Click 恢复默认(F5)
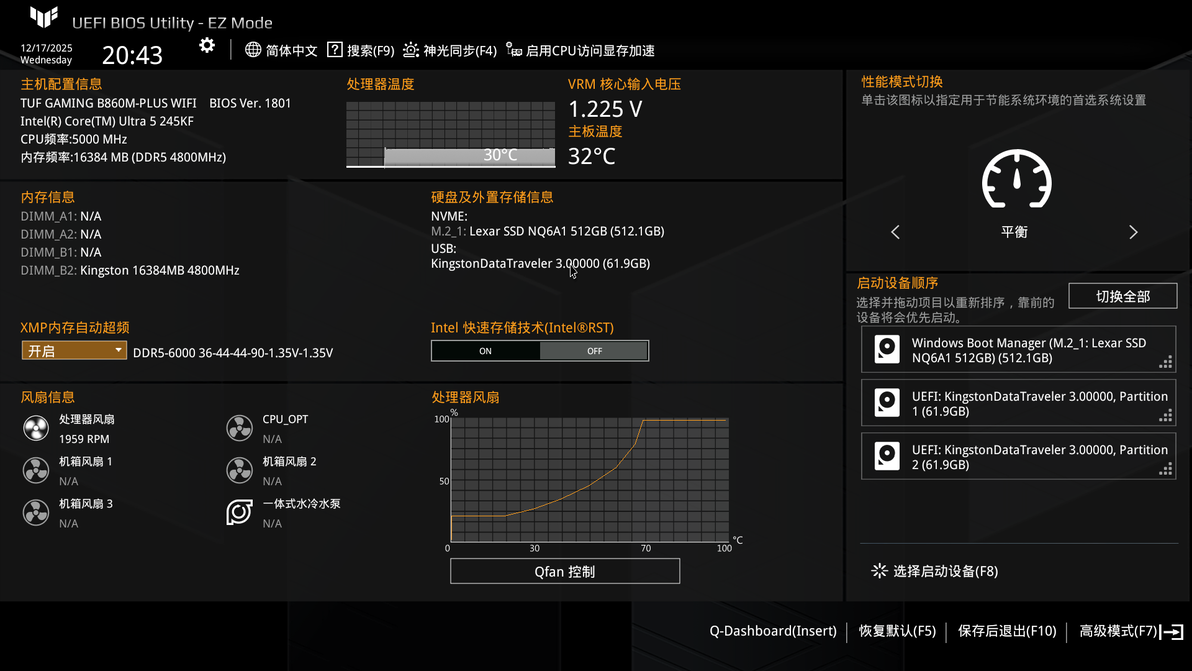Viewport: 1192px width, 671px height. 897,631
